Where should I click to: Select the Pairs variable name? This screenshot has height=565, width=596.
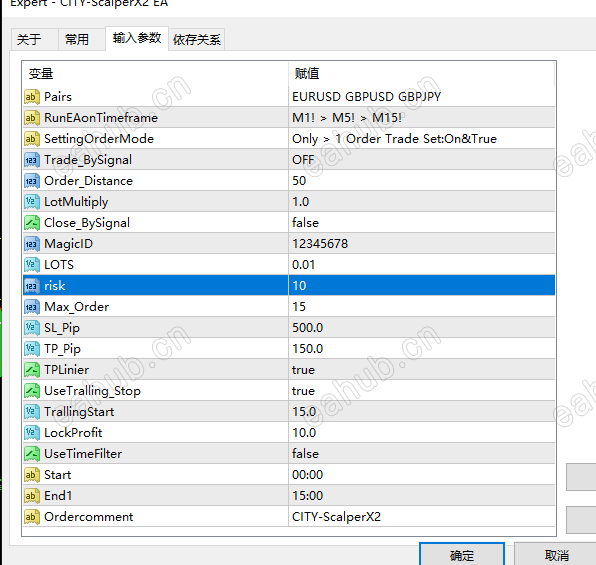58,97
